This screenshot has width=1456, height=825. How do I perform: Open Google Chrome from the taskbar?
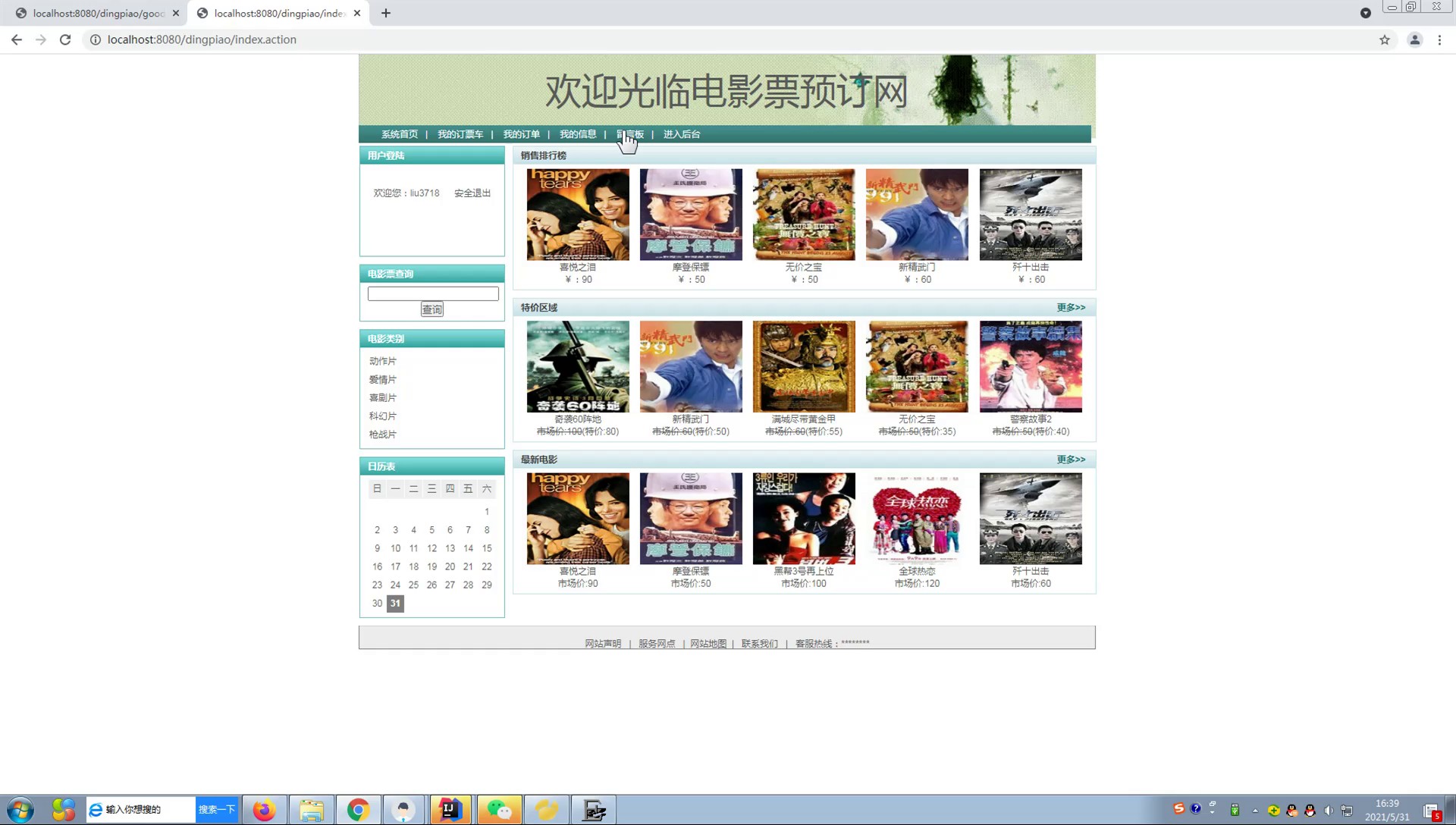[358, 810]
